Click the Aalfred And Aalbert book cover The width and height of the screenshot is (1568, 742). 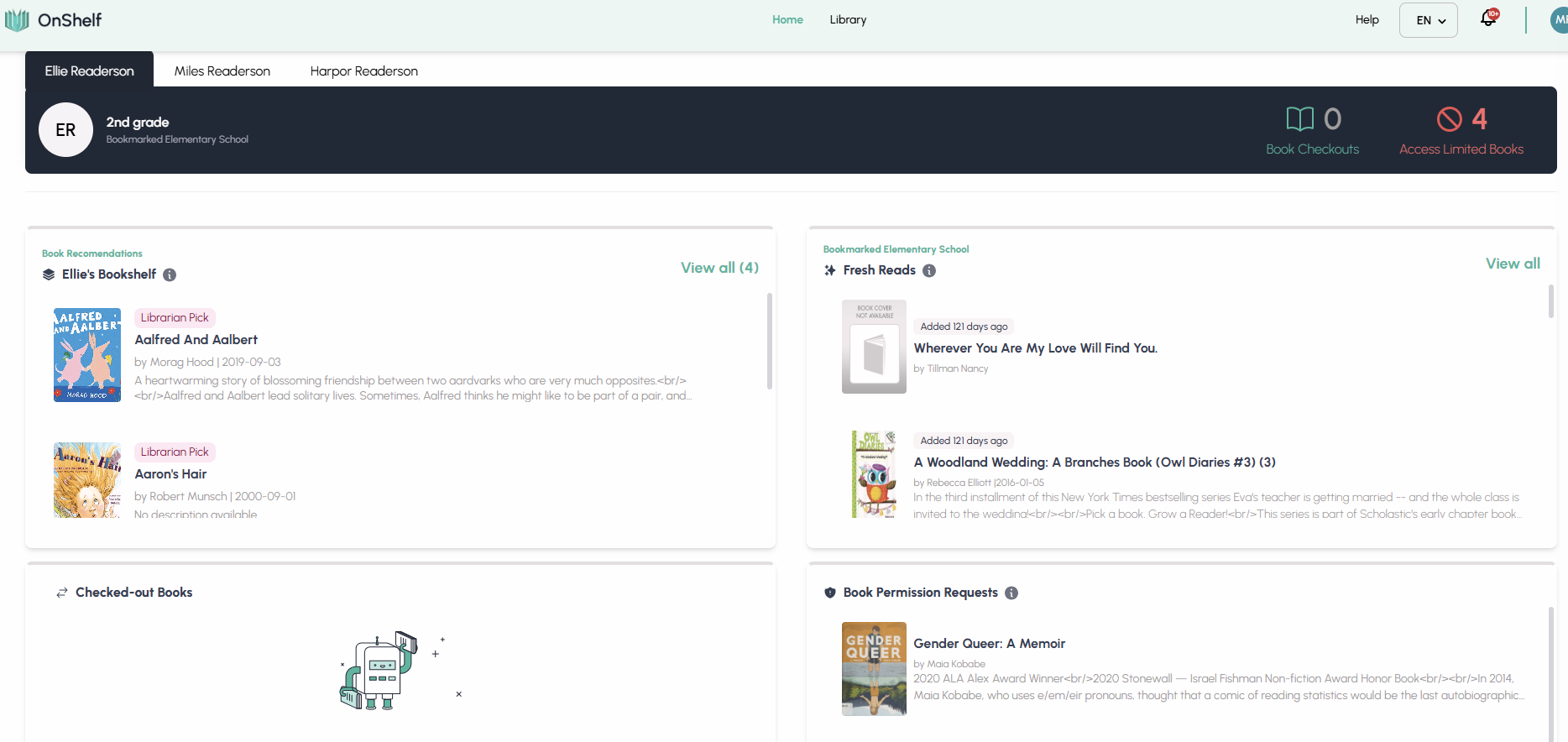click(x=87, y=355)
